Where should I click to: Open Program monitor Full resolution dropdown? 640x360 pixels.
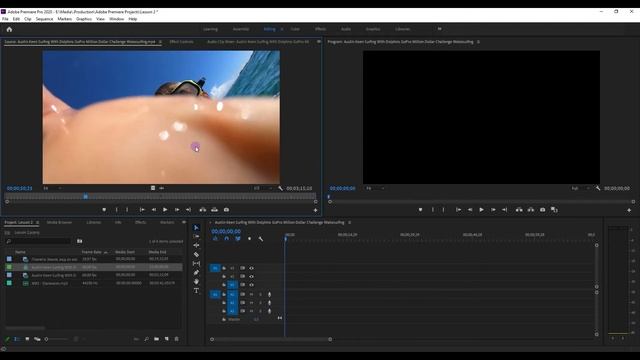pyautogui.click(x=580, y=188)
